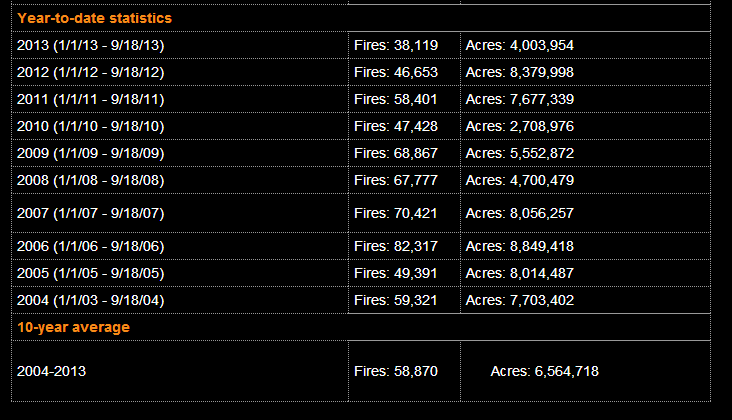Viewport: 732px width, 420px height.
Task: Select the 2004 (1/1/03 - 9/18/04) row label
Action: tap(91, 300)
